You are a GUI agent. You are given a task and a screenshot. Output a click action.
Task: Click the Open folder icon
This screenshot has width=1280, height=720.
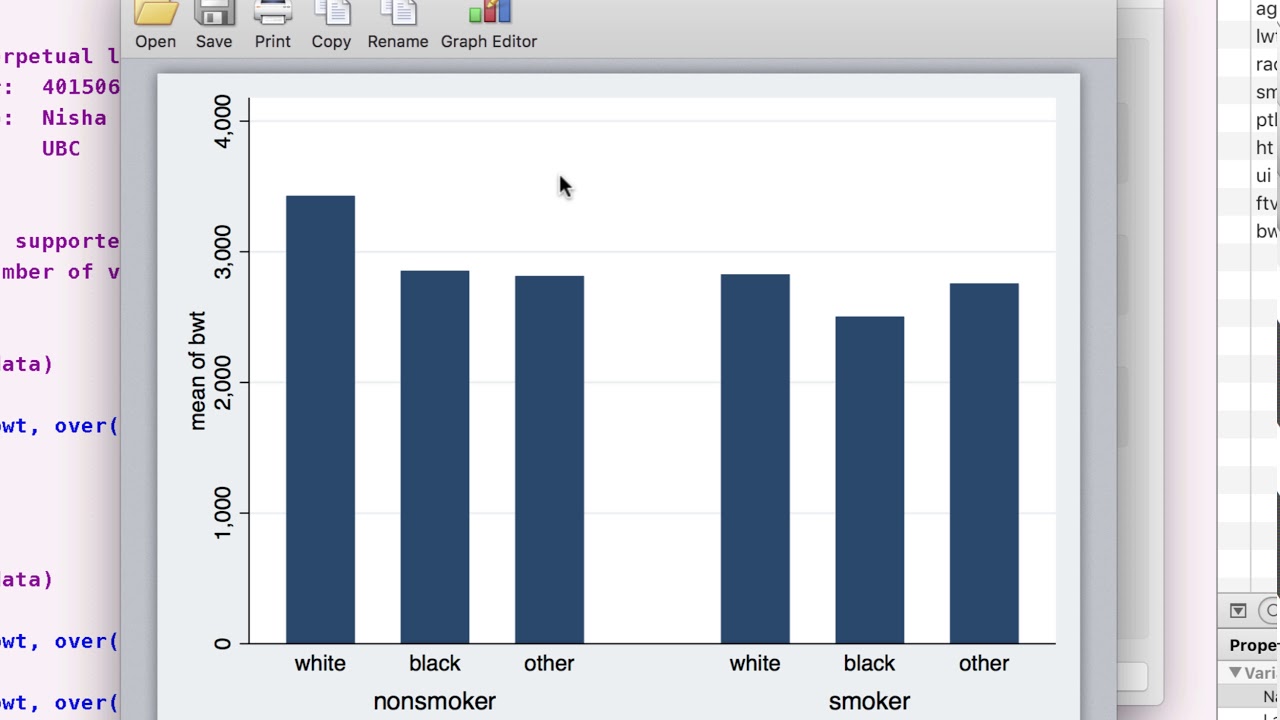coord(156,12)
